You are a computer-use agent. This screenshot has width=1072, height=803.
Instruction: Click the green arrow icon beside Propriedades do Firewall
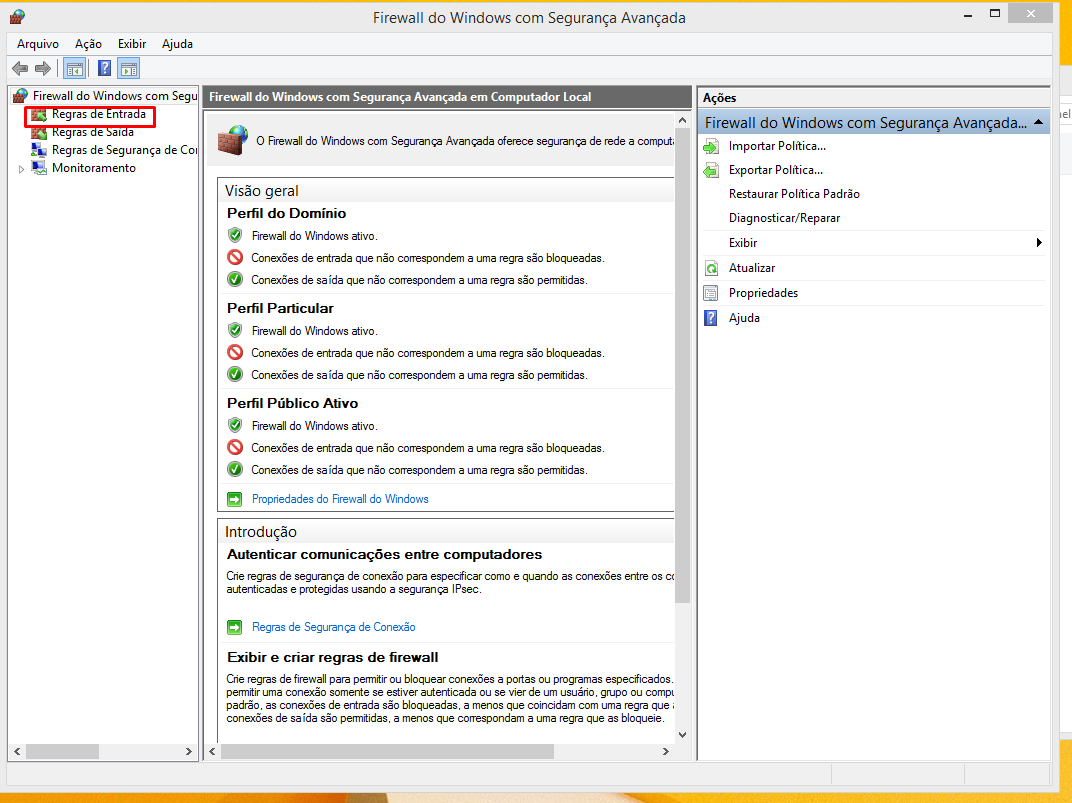[x=234, y=500]
